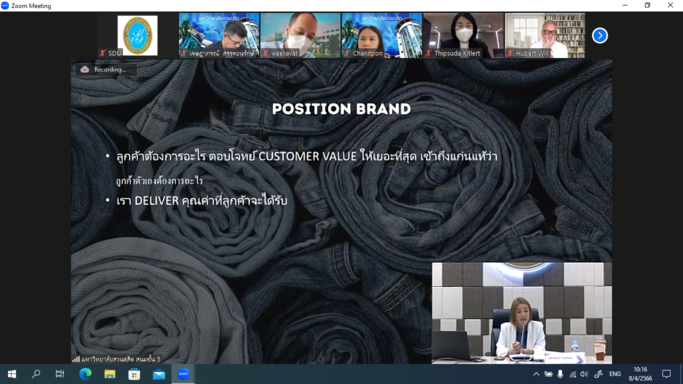Click the presenter speaker video panel

coord(522,313)
